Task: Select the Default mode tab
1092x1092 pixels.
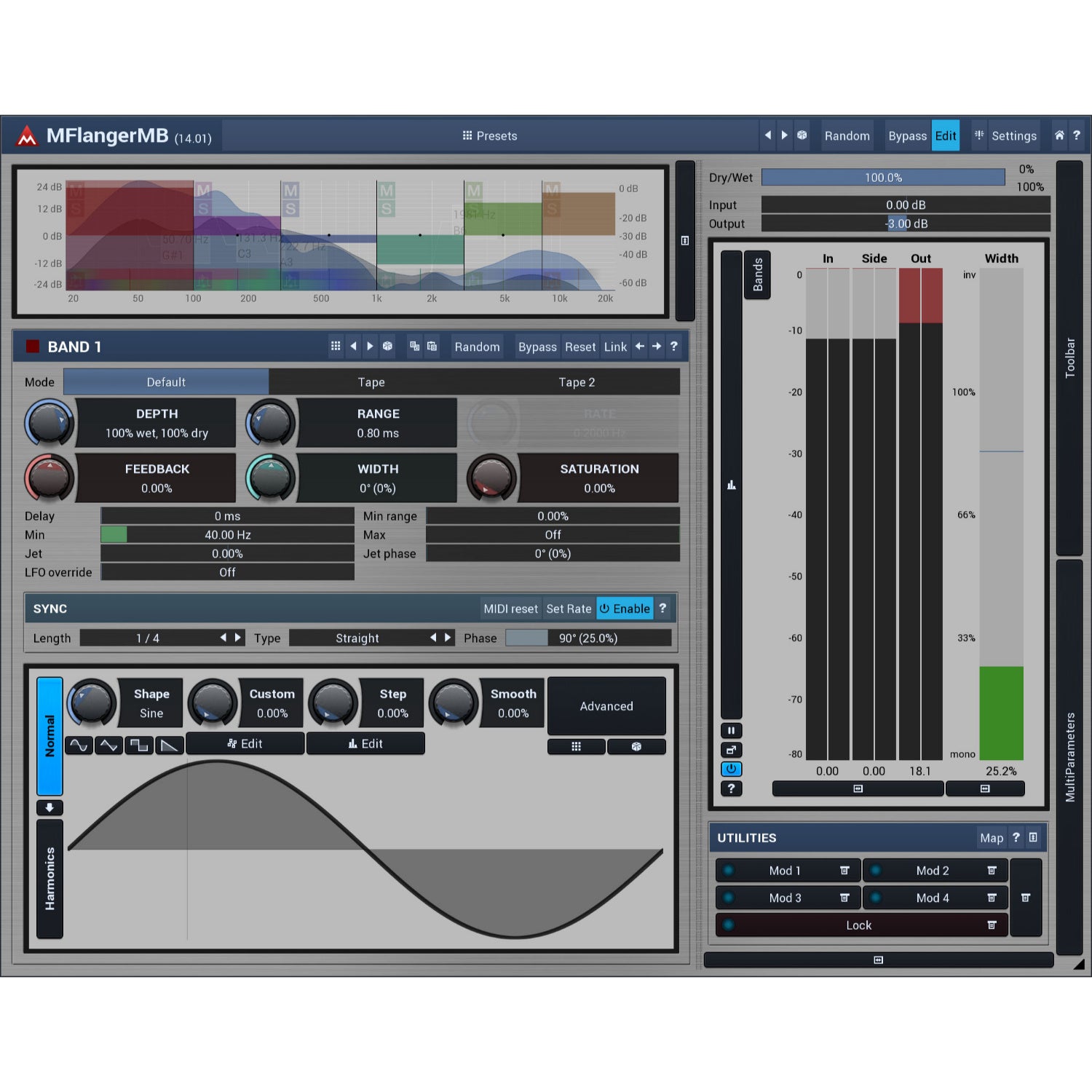Action: 166,382
